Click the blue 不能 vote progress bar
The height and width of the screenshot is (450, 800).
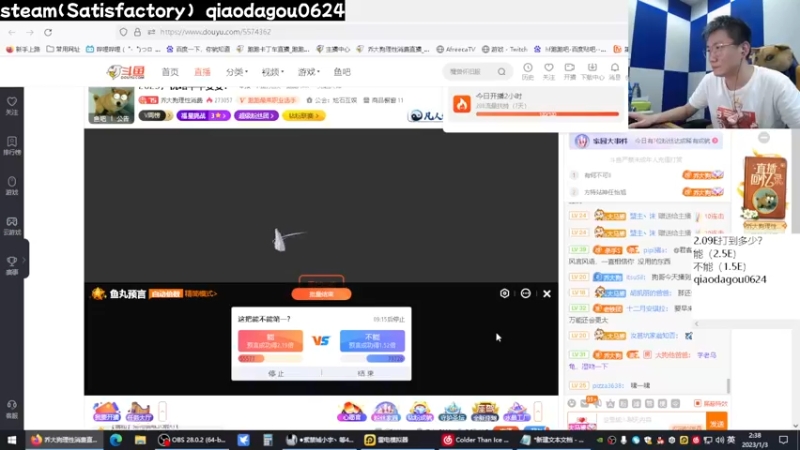point(372,359)
